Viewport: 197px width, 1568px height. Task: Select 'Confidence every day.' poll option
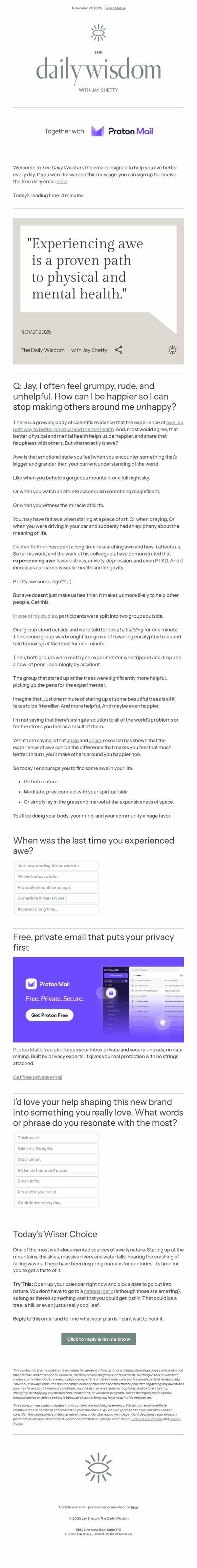point(56,1203)
